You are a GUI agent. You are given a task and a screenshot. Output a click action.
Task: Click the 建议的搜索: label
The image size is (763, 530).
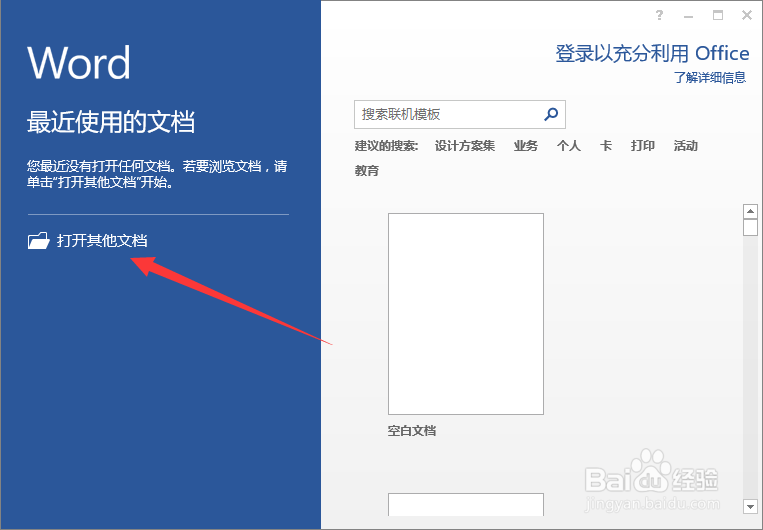coord(386,146)
